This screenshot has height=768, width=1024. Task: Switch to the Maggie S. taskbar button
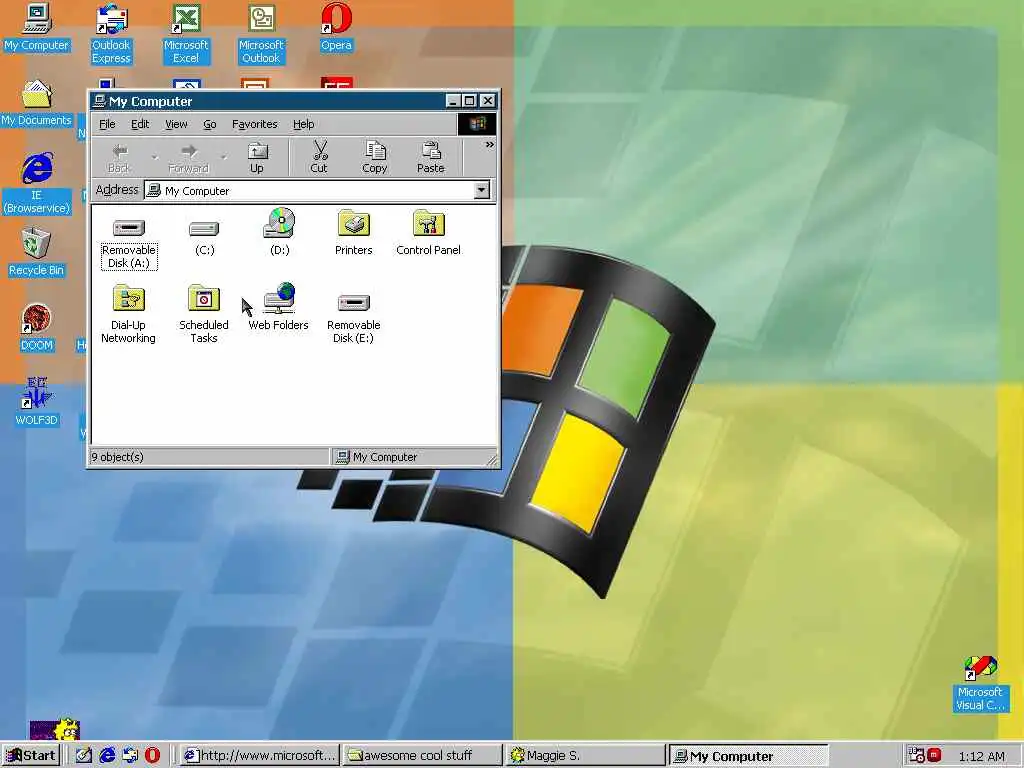pos(585,756)
